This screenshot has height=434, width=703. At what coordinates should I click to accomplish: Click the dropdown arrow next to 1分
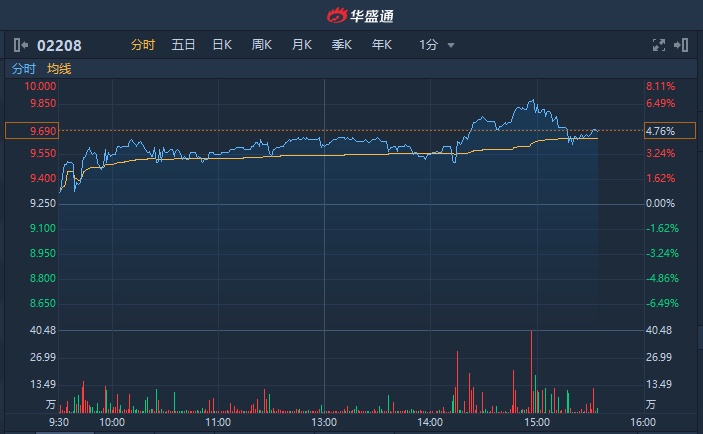pos(451,45)
